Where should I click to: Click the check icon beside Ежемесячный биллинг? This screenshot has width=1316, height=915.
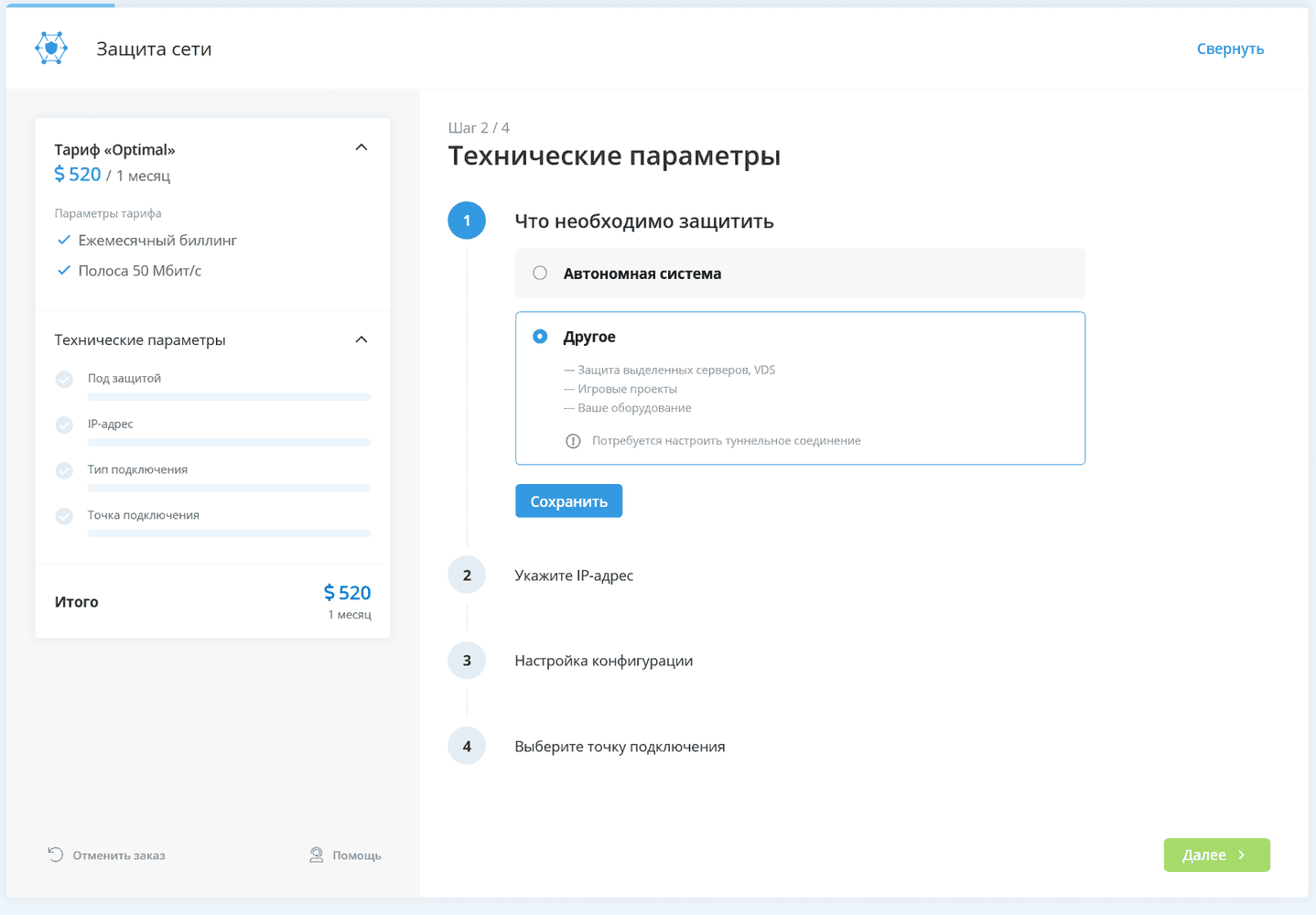[x=64, y=241]
